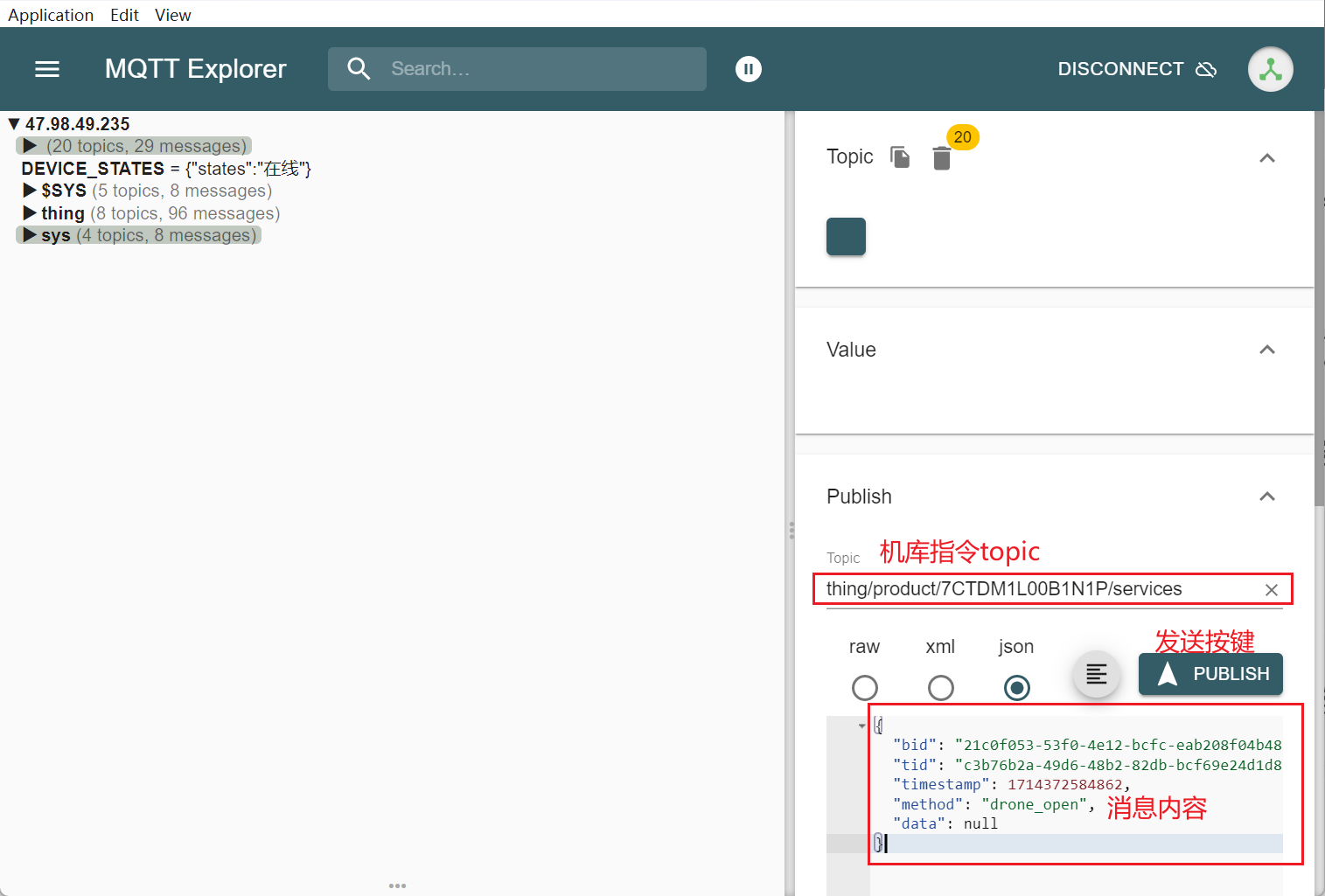Image resolution: width=1325 pixels, height=896 pixels.
Task: Expand the $SYS topic tree node
Action: 30,191
